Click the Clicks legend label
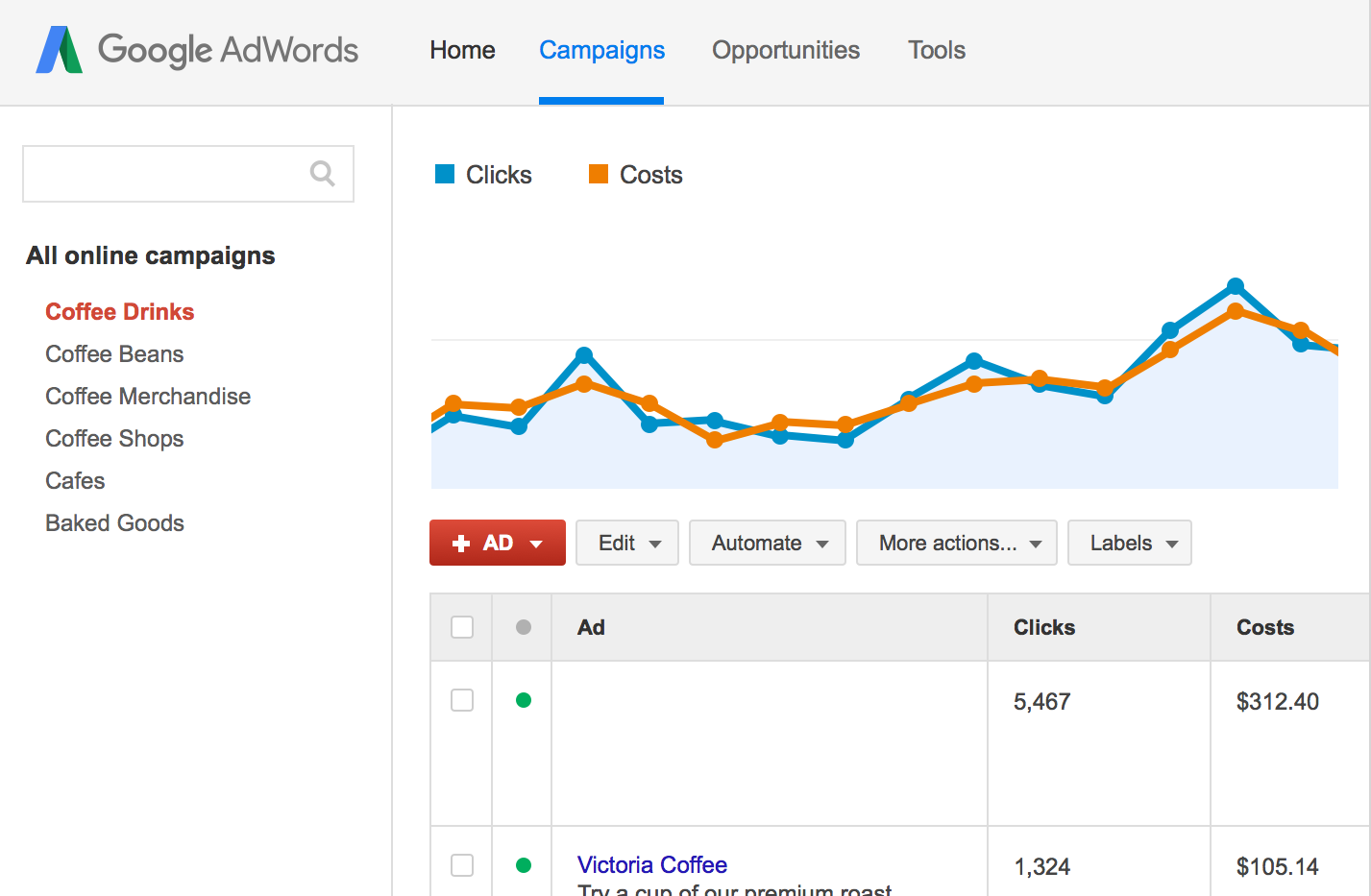 499,175
